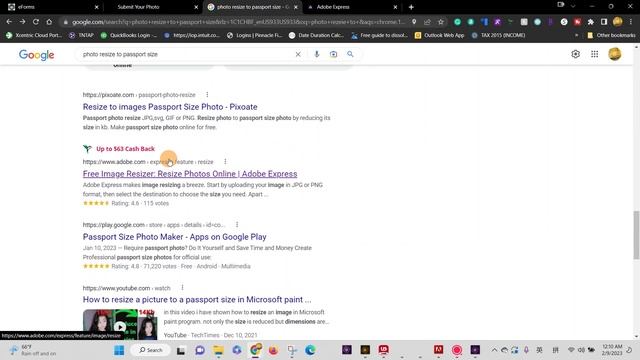Open more options for YouTube result
The image size is (640, 360).
point(182,288)
